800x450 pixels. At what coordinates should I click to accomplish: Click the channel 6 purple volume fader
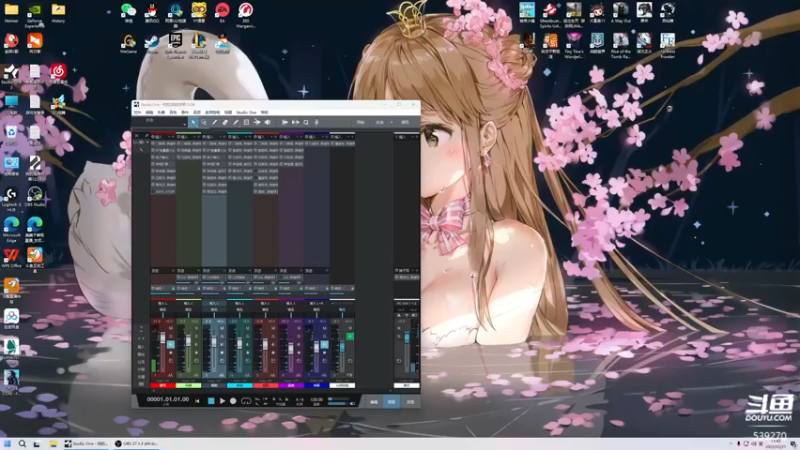(291, 349)
